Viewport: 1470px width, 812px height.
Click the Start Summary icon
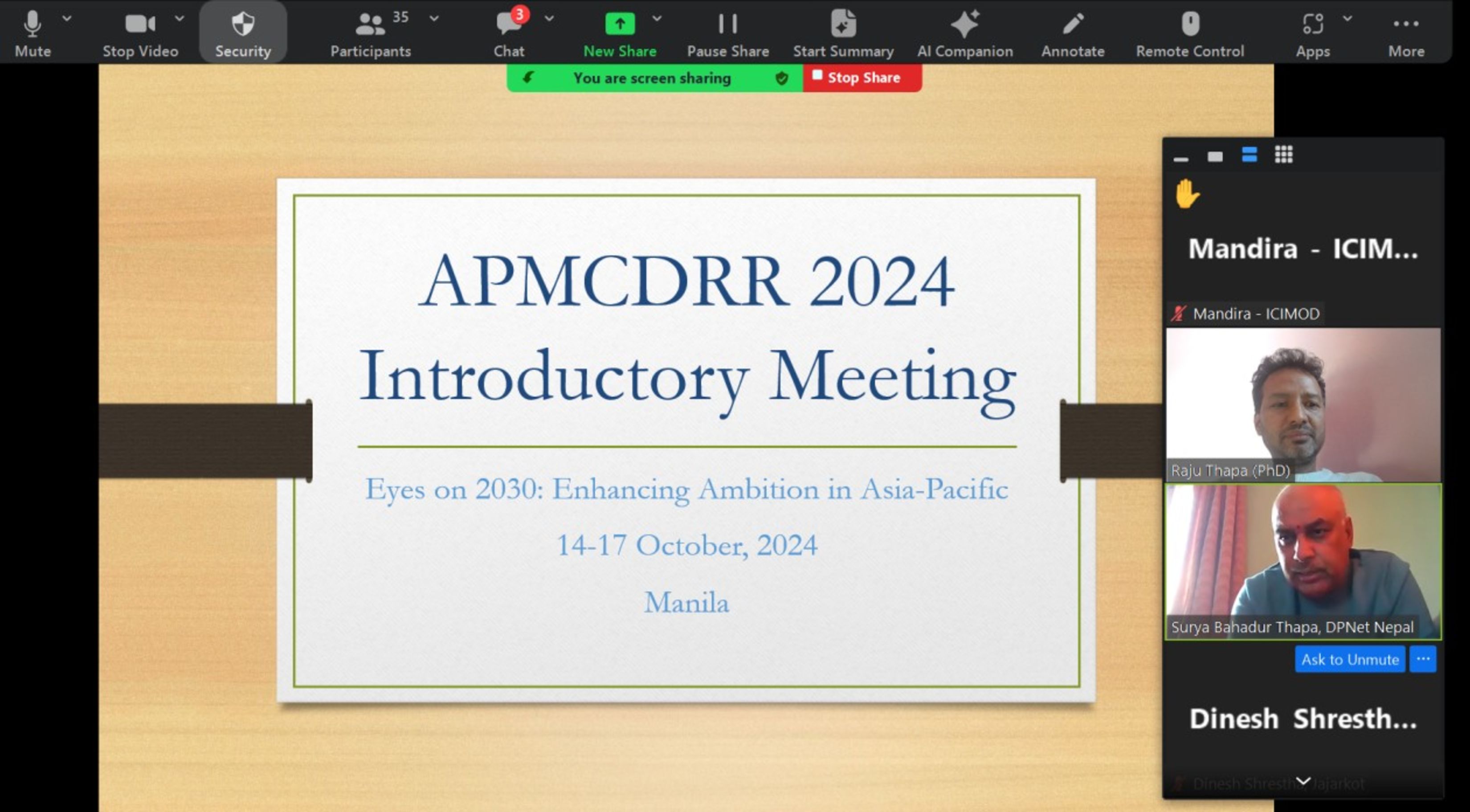tap(843, 24)
